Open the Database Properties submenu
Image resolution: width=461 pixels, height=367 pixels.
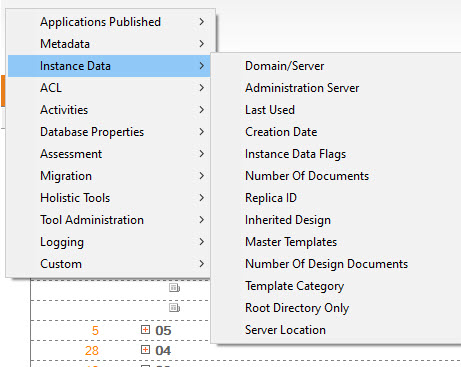[x=109, y=132]
